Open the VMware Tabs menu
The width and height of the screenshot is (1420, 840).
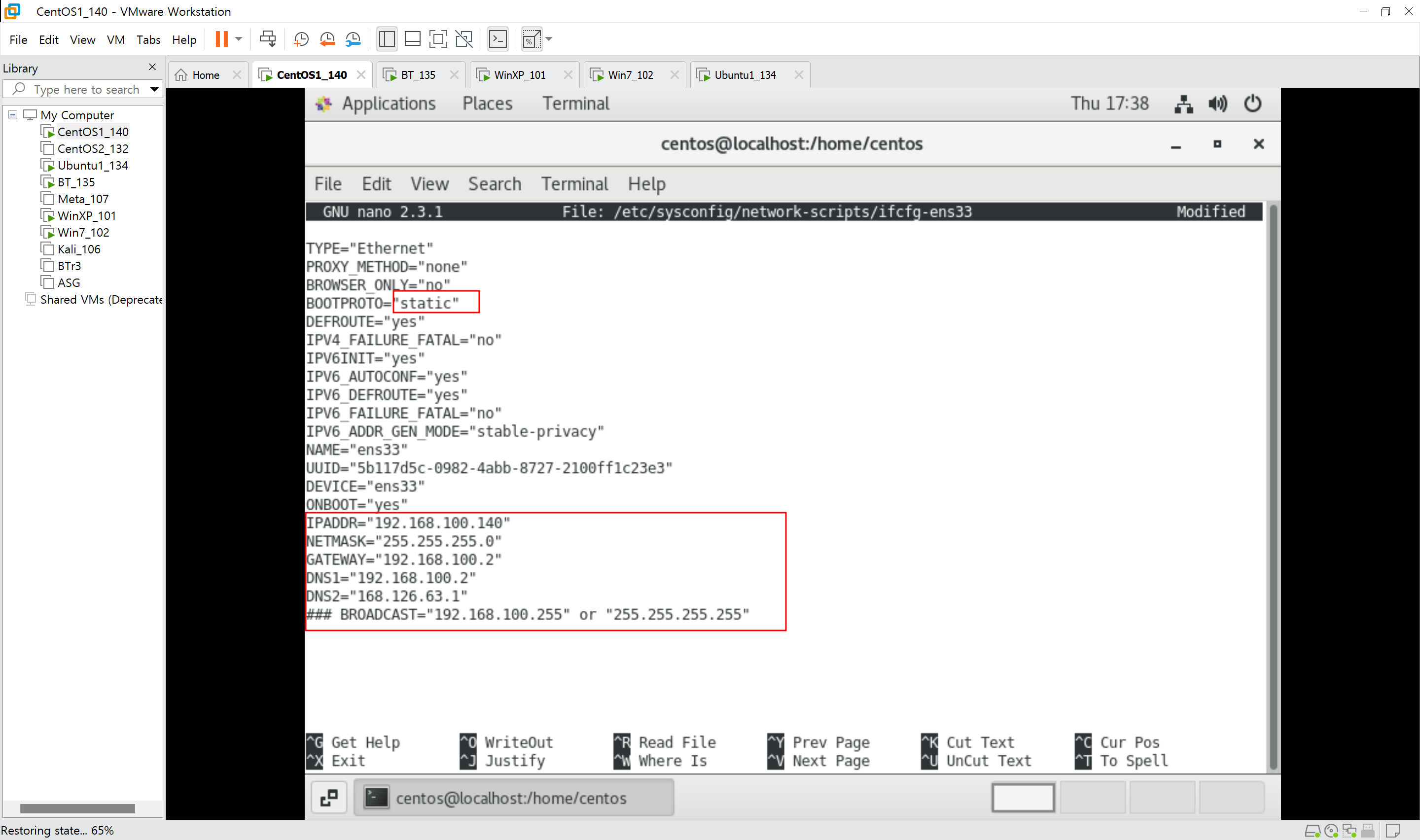coord(148,39)
